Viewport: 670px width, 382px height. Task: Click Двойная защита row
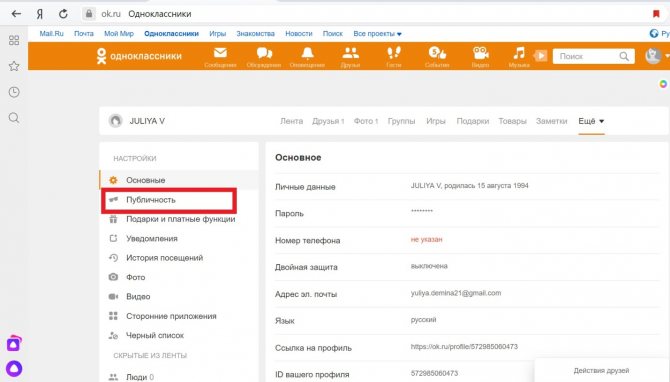(467, 267)
